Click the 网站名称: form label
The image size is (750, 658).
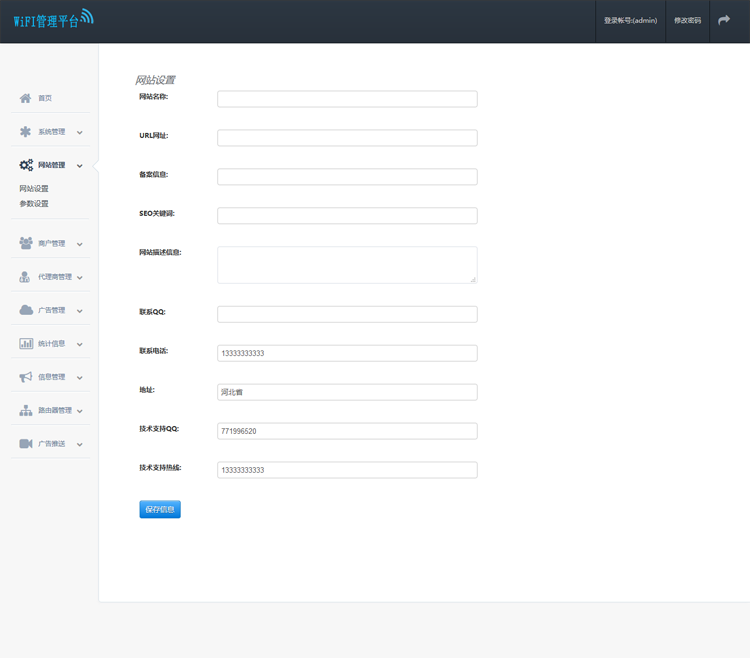point(154,97)
